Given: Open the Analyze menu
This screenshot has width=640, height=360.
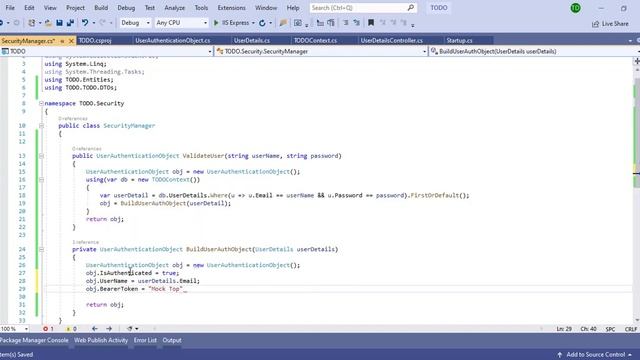Looking at the screenshot, I should 174,8.
